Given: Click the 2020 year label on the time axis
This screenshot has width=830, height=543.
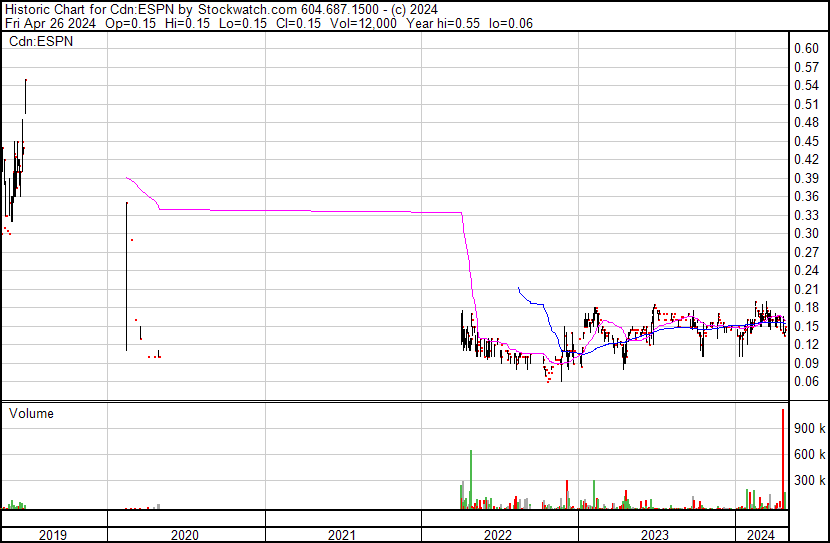Looking at the screenshot, I should click(185, 535).
